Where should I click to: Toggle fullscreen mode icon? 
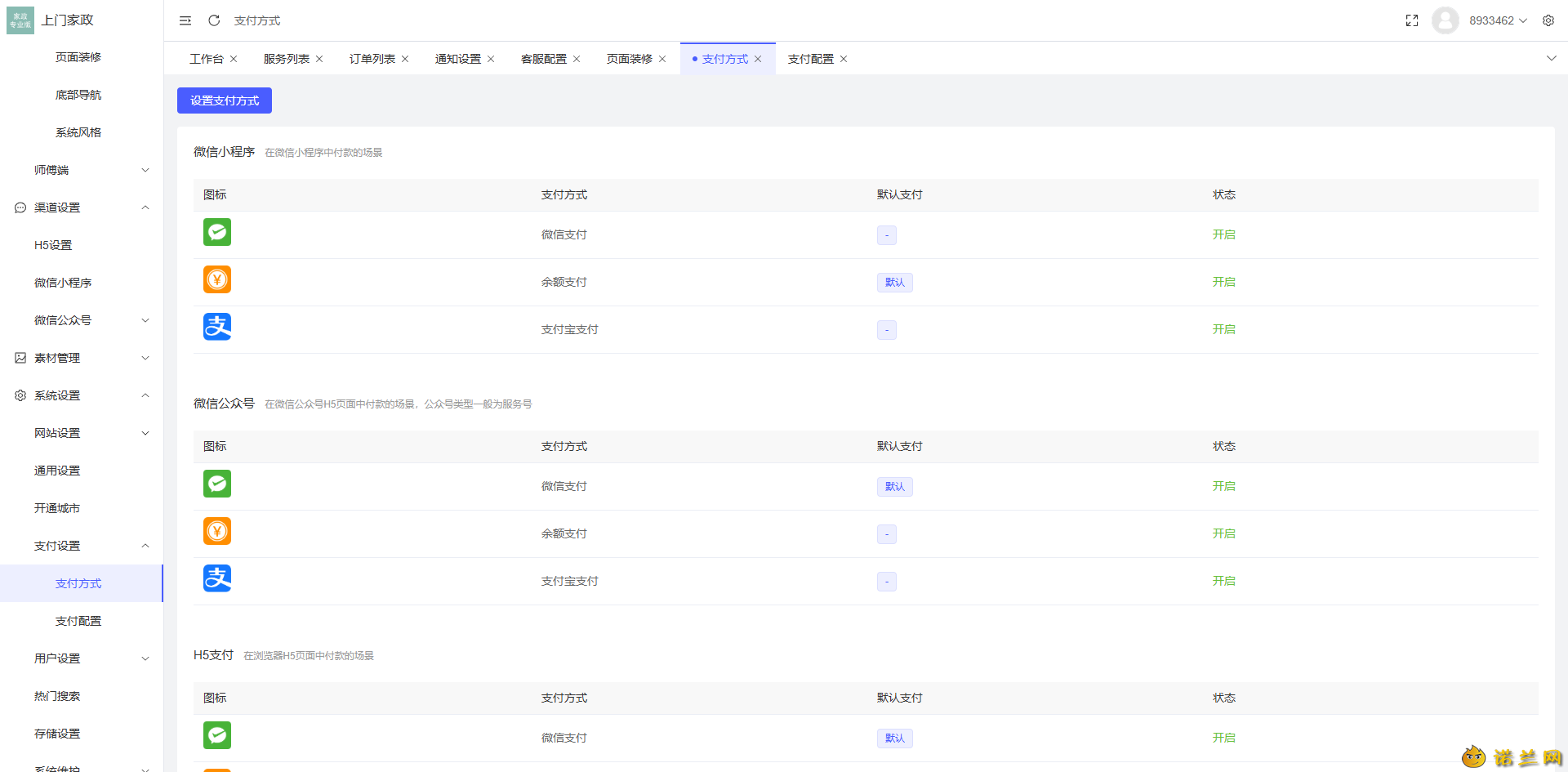tap(1412, 20)
